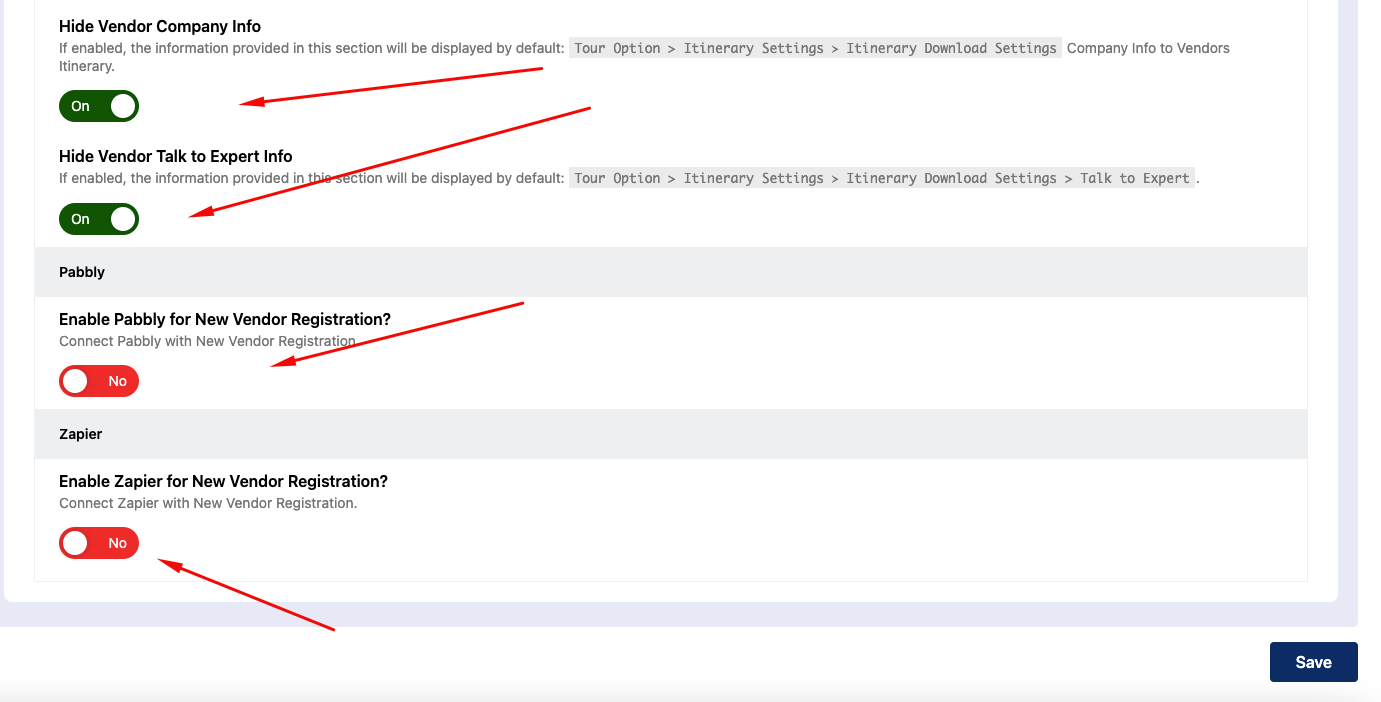Select the Zapier section header
The image size is (1381, 702).
tap(80, 434)
